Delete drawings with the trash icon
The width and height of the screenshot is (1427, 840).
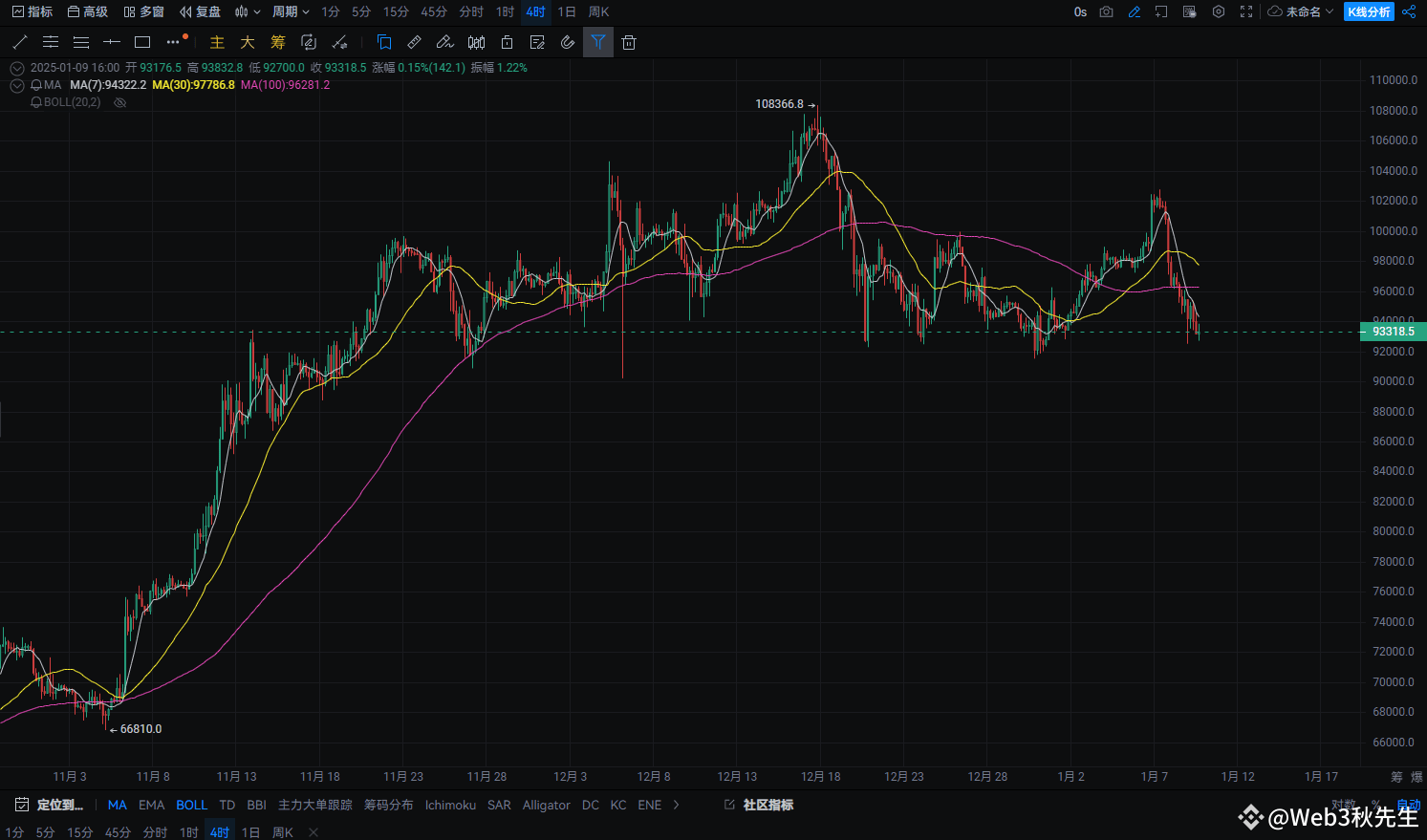click(x=628, y=42)
